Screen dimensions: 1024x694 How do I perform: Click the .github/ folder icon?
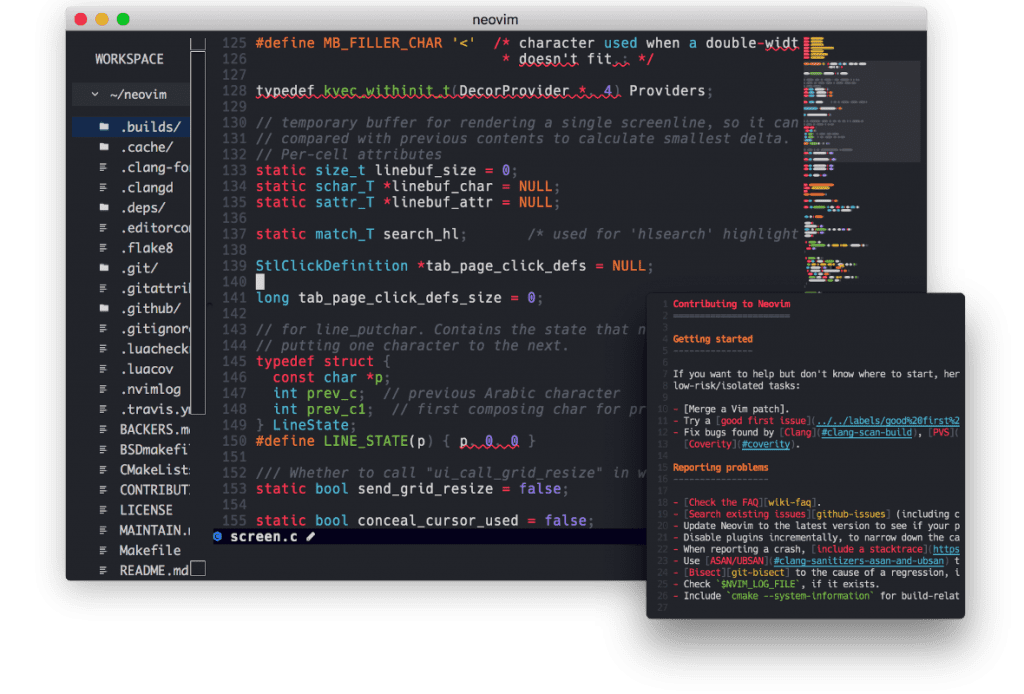click(104, 308)
